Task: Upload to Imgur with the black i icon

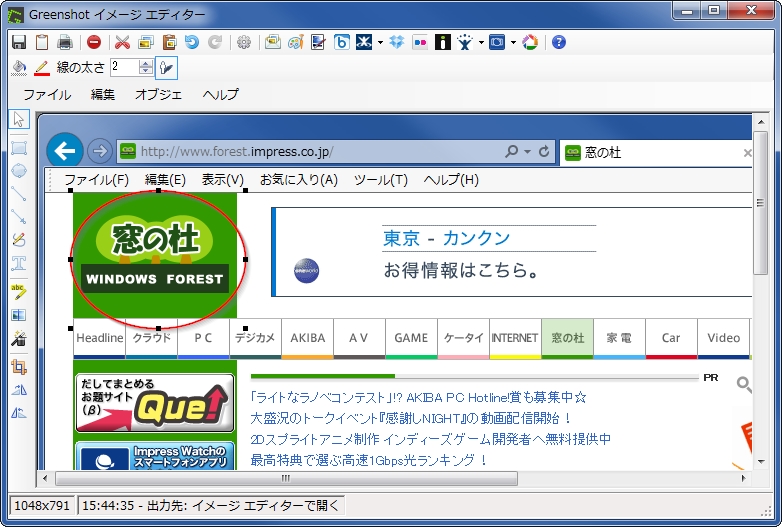Action: coord(443,42)
